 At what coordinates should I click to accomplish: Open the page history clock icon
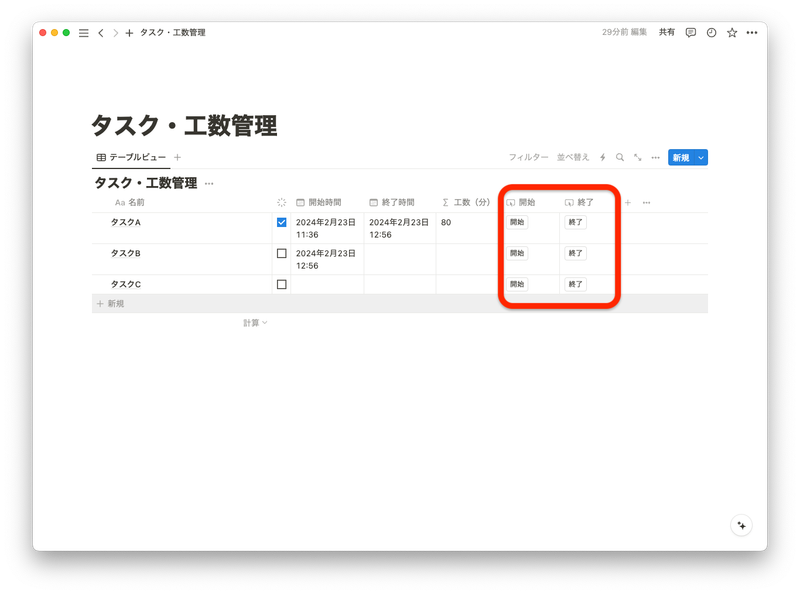712,32
